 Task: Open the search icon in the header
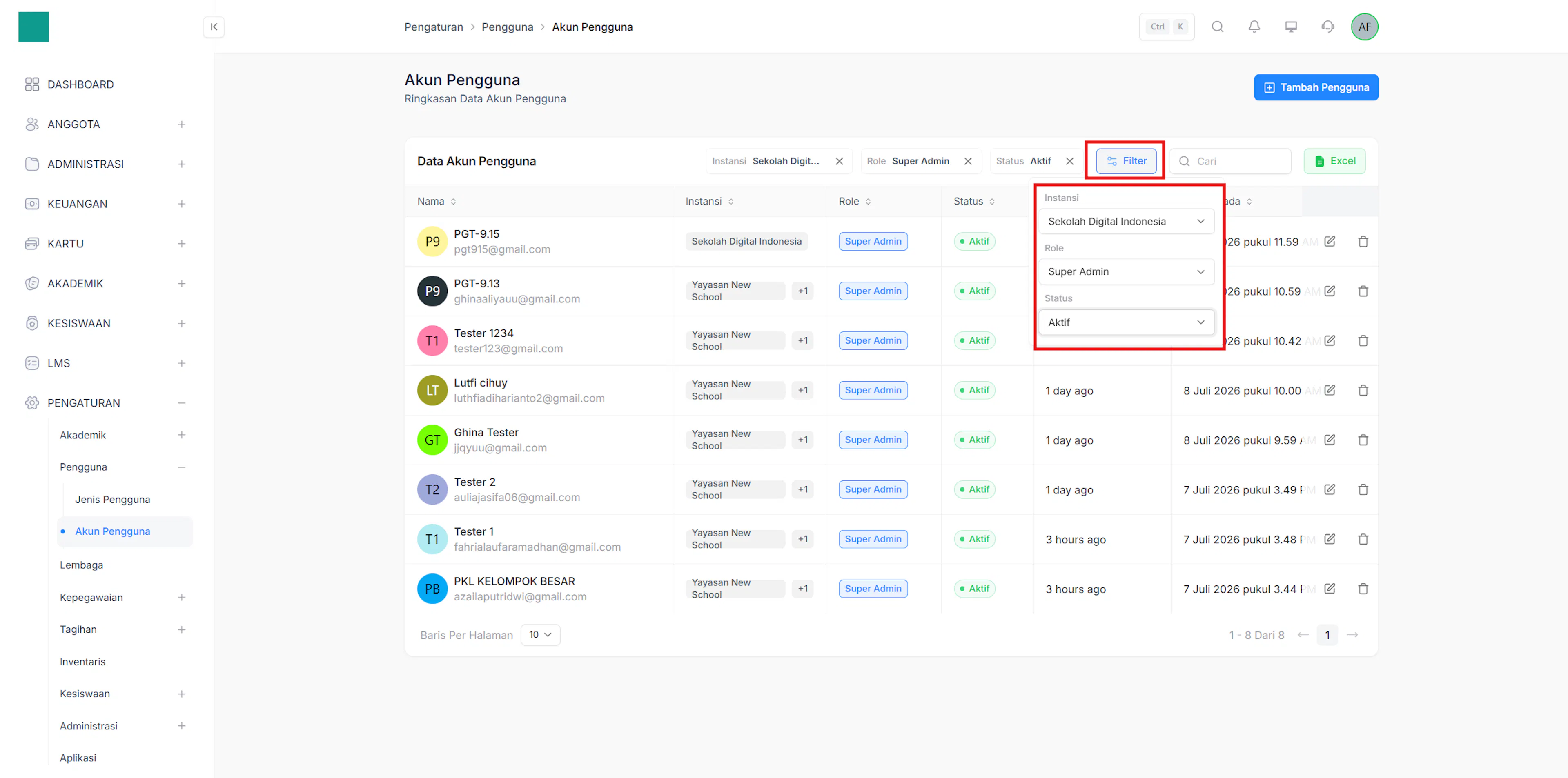(1217, 27)
